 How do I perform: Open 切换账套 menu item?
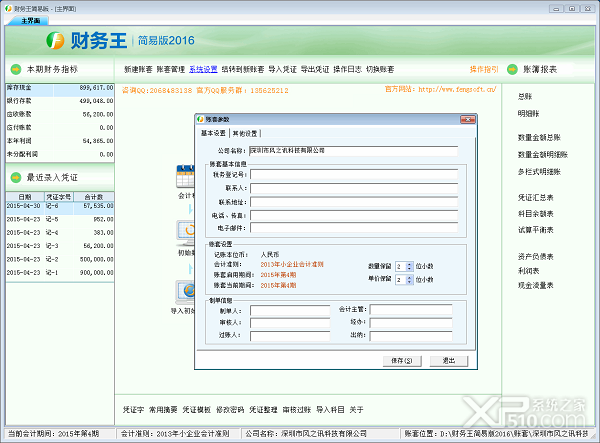pyautogui.click(x=380, y=69)
